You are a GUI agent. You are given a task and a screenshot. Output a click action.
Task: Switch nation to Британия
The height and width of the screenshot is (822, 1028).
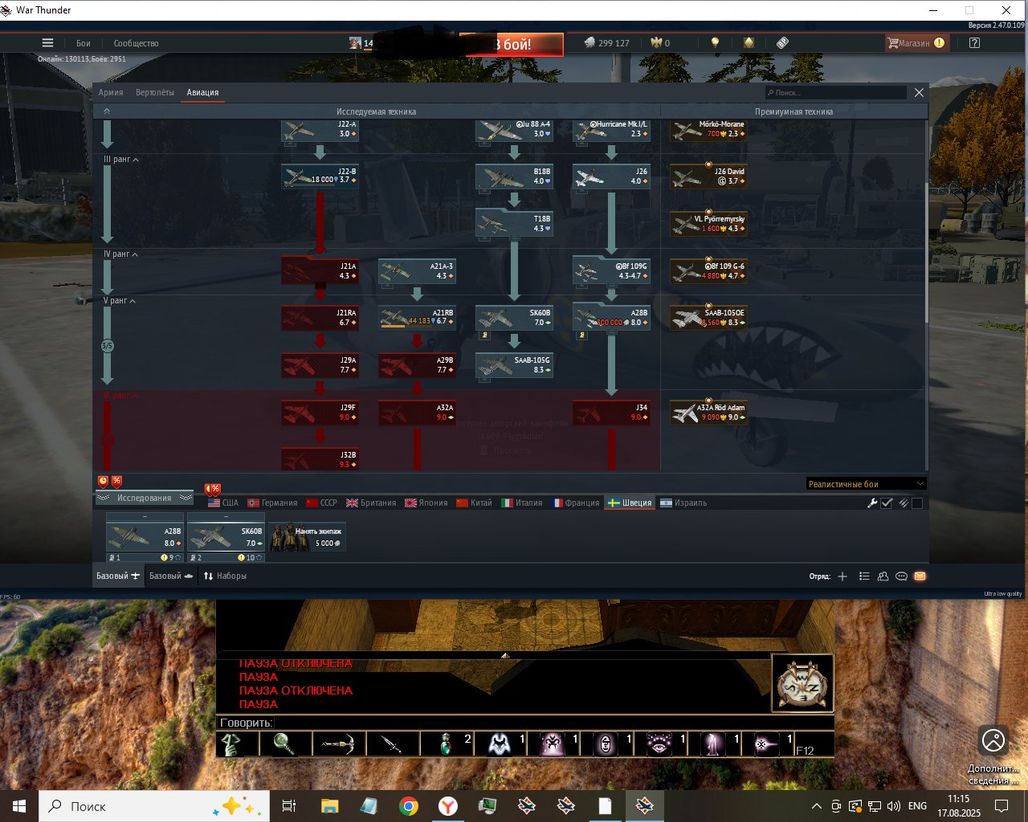(371, 503)
